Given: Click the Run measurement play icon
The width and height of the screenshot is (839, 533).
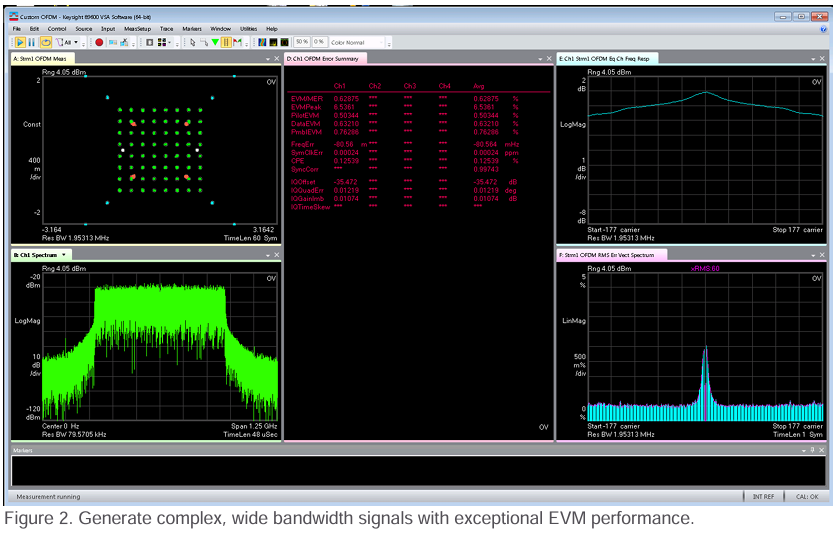Looking at the screenshot, I should [x=20, y=42].
